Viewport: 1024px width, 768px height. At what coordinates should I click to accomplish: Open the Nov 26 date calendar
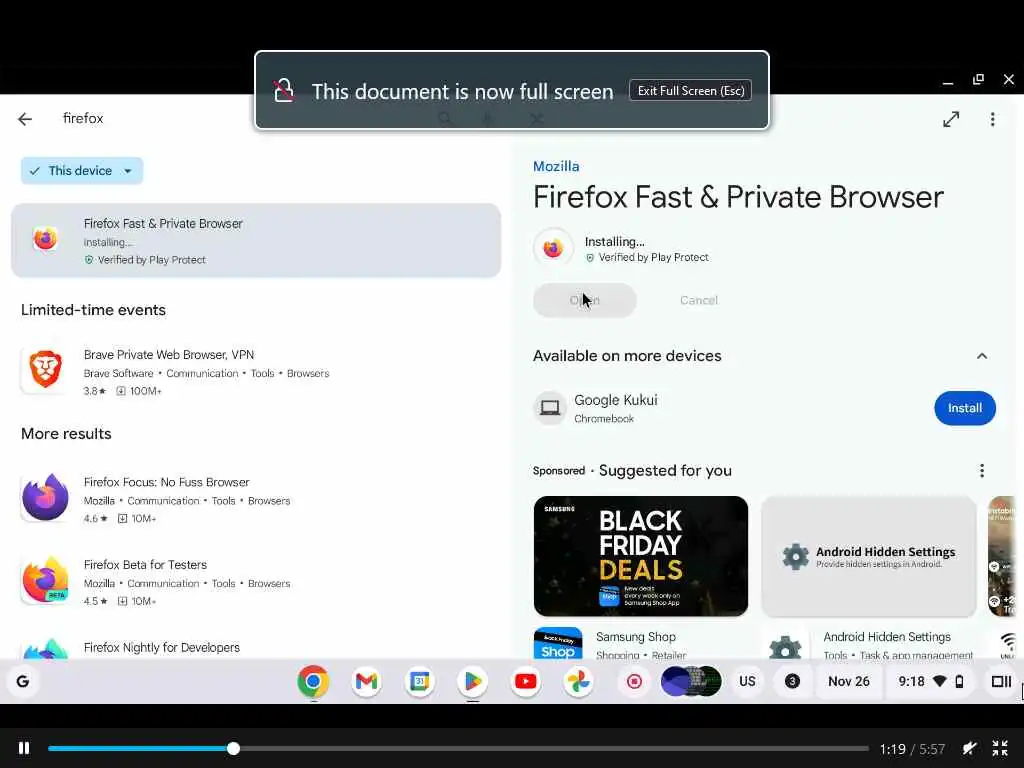click(x=848, y=682)
